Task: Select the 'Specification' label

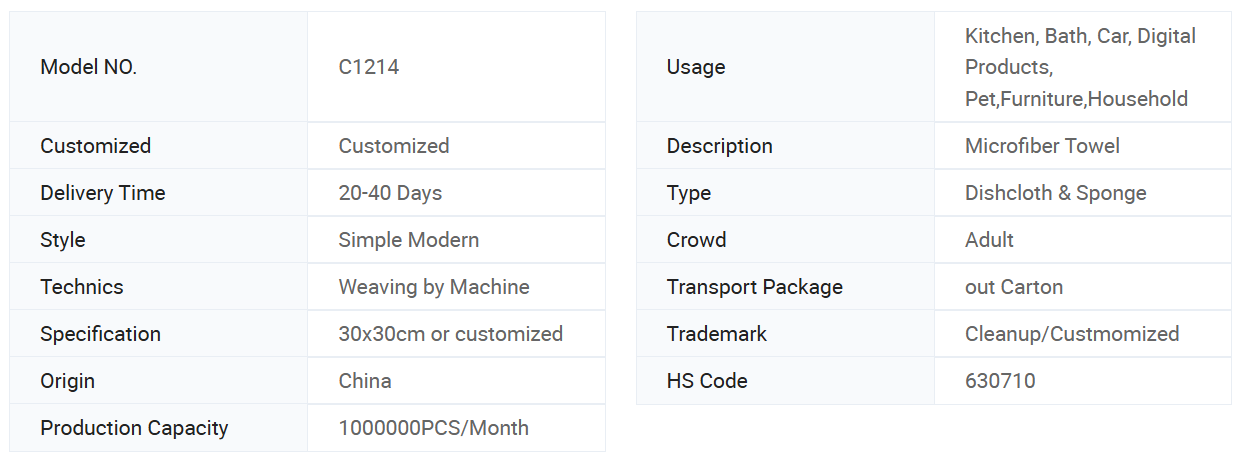Action: 100,334
